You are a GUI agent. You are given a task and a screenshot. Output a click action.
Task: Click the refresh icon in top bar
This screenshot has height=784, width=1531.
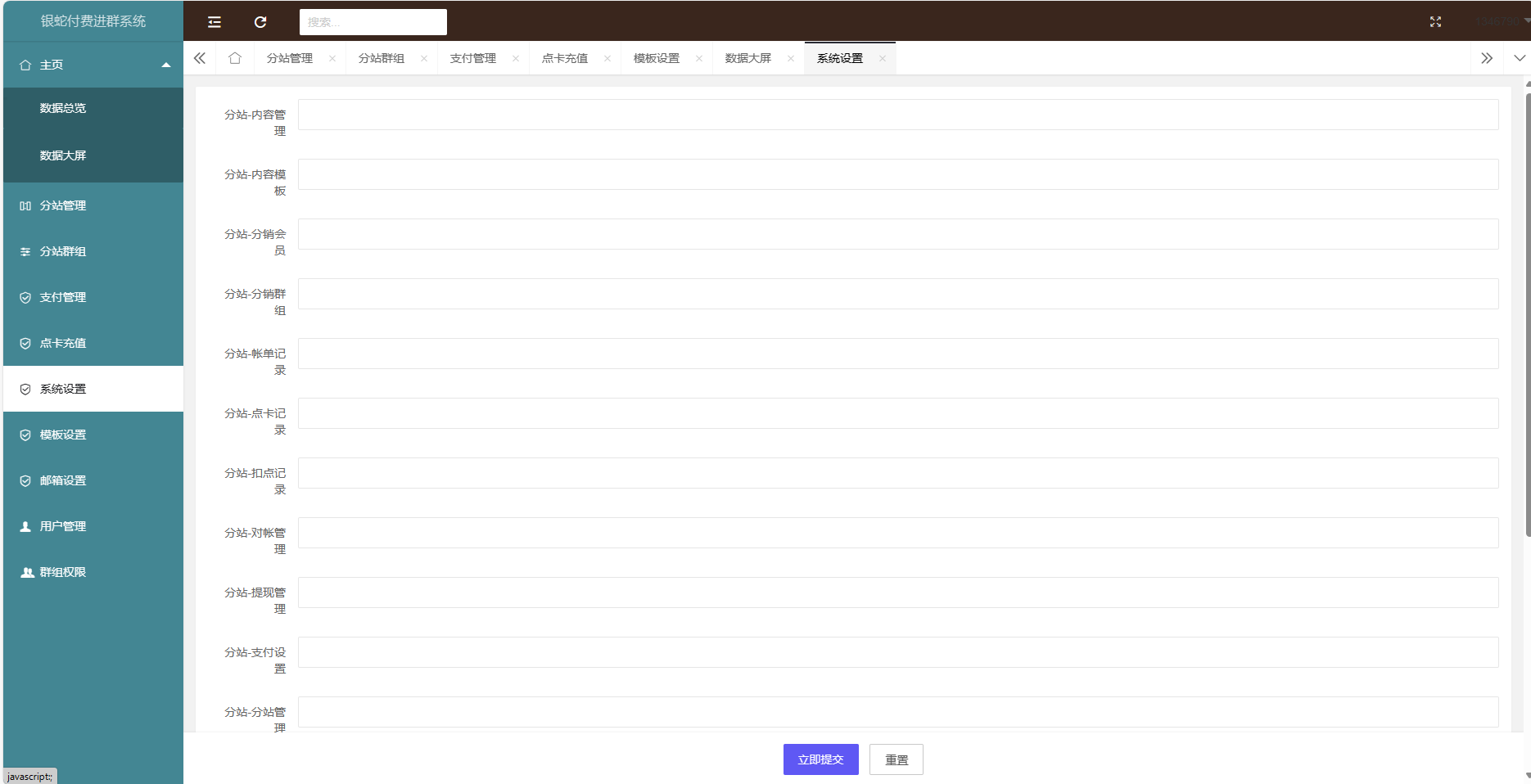[260, 22]
